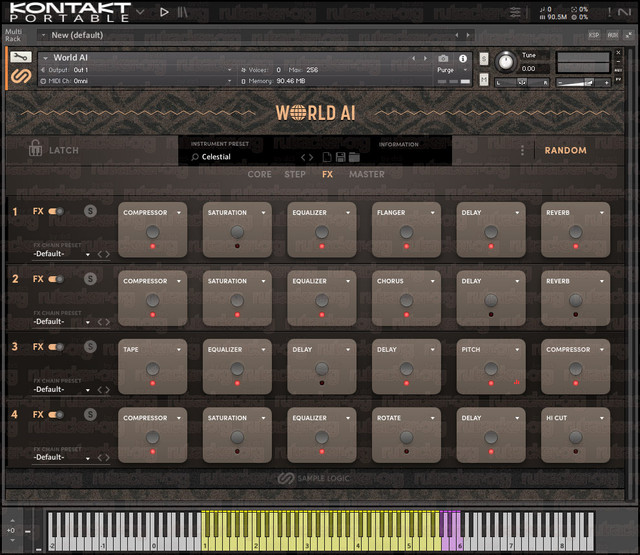Enable row 4 Hi Cut power LED
The image size is (640, 555).
click(x=576, y=451)
